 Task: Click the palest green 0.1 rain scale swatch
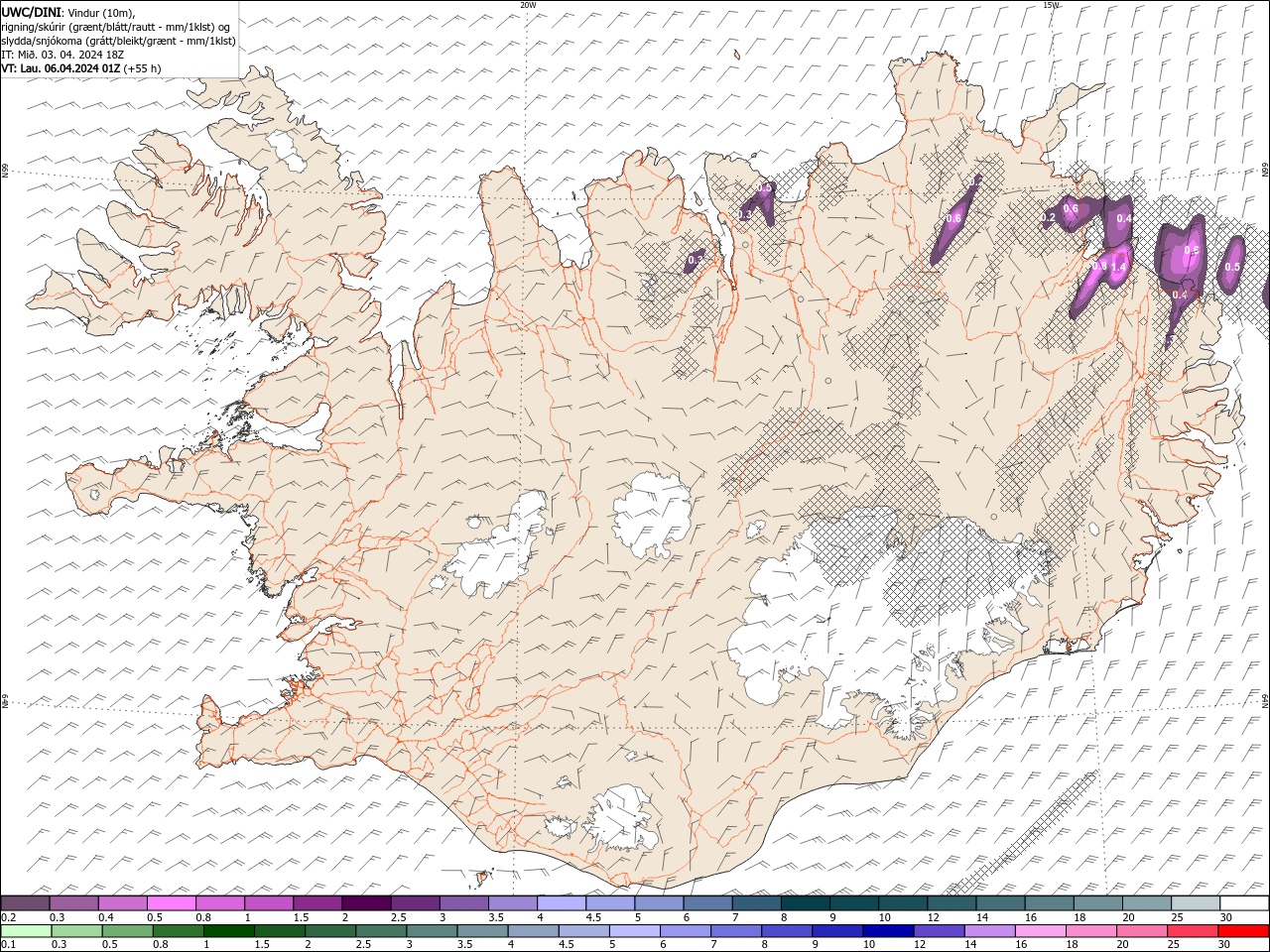point(27,931)
